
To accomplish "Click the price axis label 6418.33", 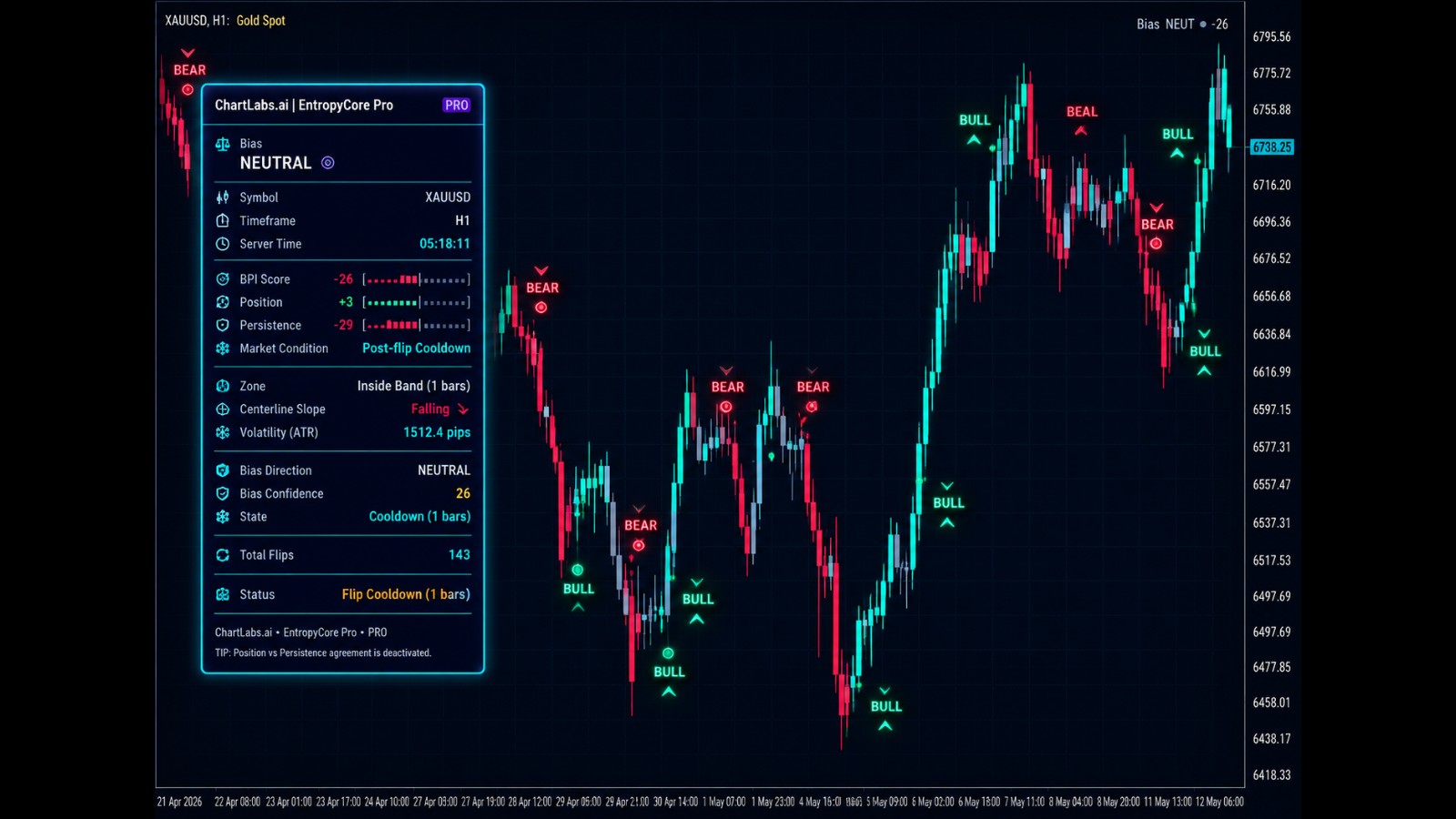I will (1272, 775).
